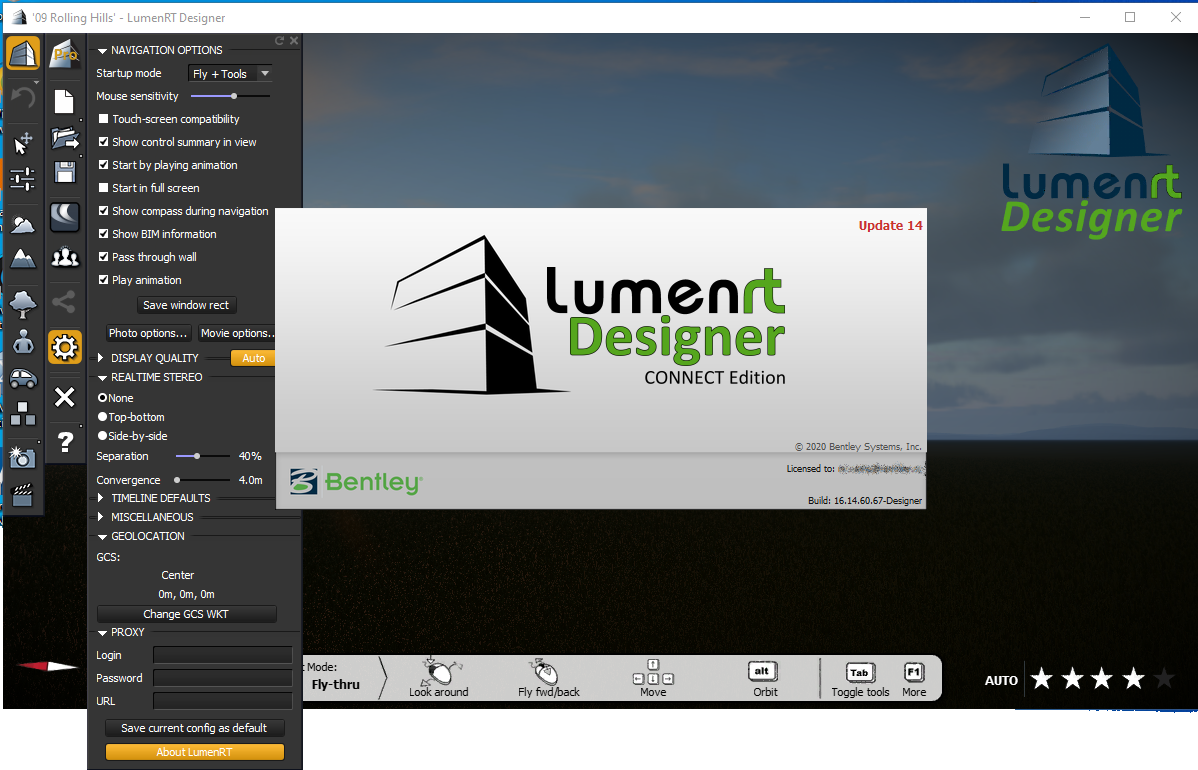Screen dimensions: 1198x770
Task: Expand the MISCELLANEOUS section
Action: coord(101,517)
